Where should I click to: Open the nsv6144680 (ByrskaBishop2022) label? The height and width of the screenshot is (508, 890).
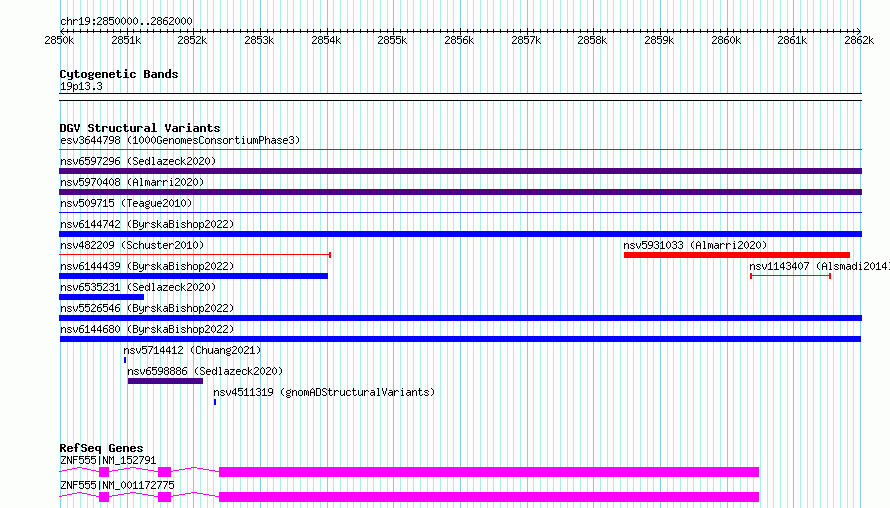pos(147,329)
